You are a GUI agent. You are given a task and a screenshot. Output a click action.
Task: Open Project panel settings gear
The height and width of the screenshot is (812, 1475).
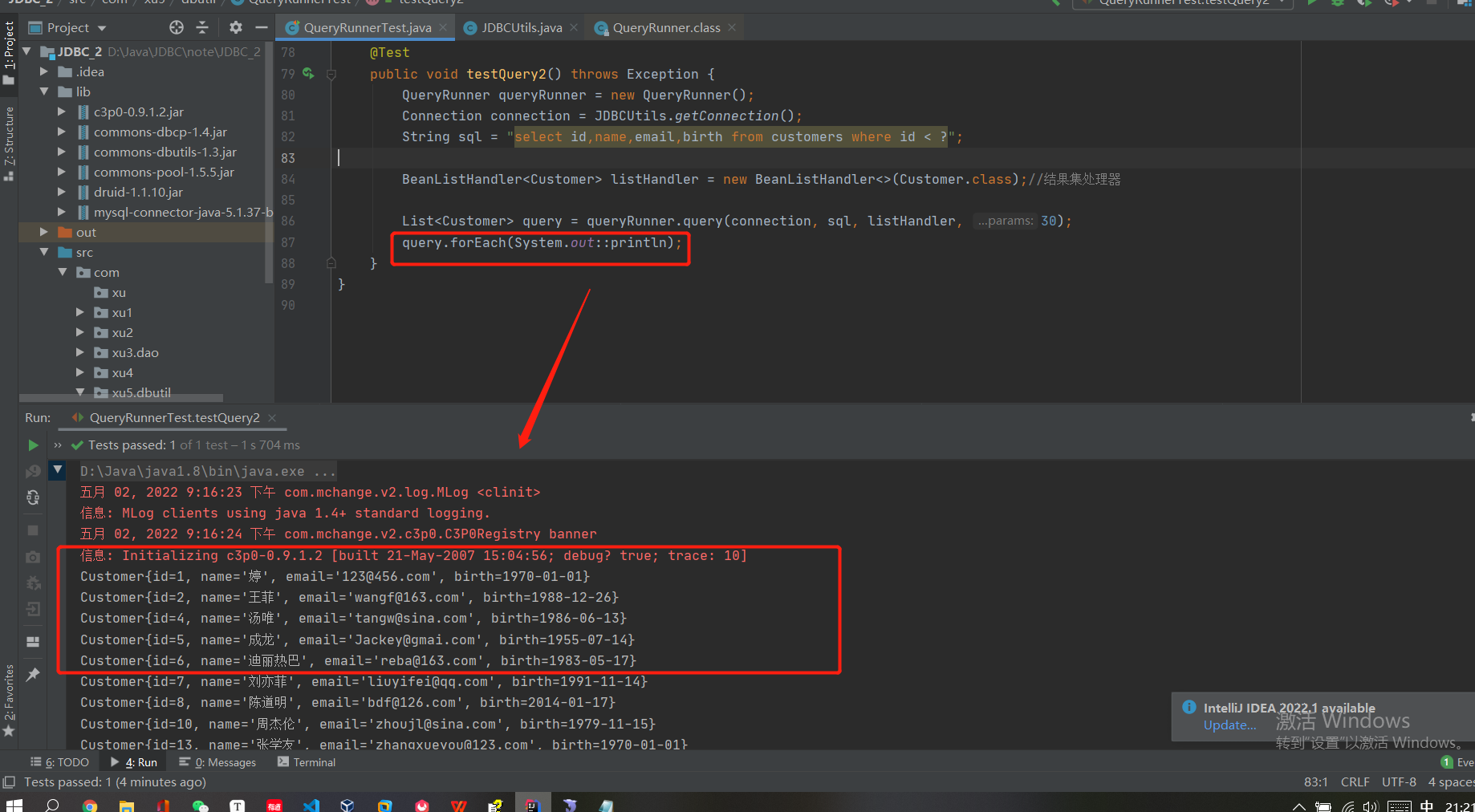[235, 27]
